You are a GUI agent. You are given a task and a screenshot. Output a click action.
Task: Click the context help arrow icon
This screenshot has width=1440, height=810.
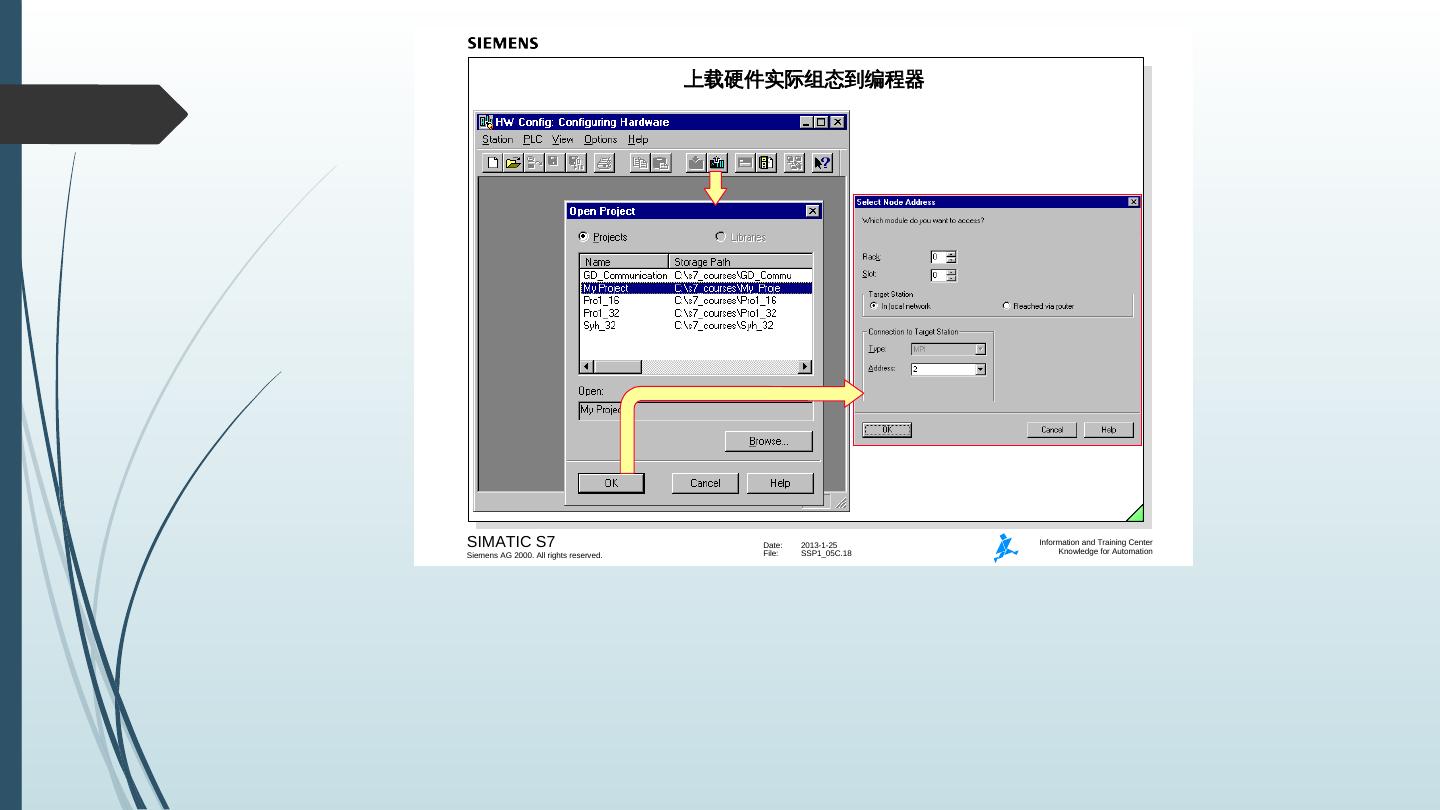click(x=822, y=163)
